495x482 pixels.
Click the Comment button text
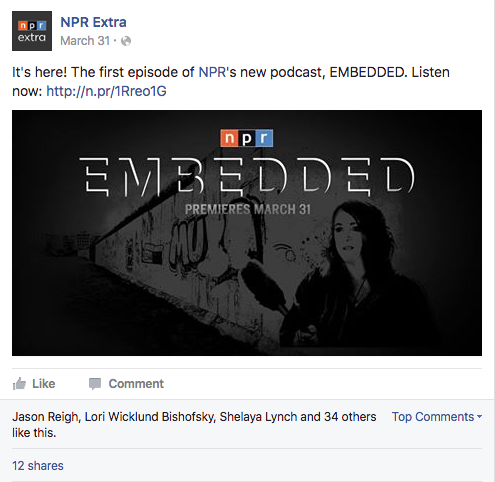click(136, 384)
